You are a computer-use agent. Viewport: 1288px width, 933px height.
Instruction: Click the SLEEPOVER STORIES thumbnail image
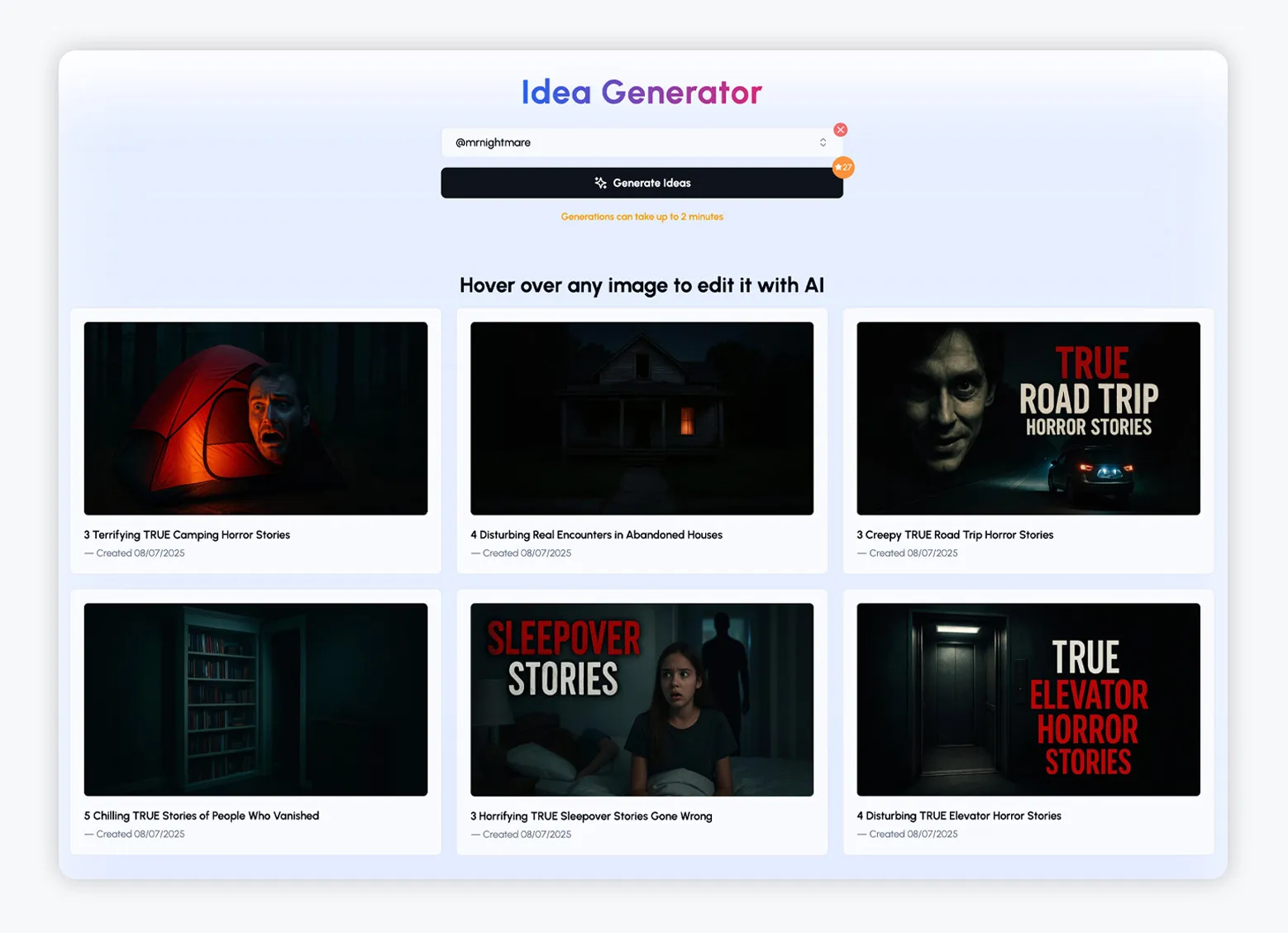tap(642, 700)
